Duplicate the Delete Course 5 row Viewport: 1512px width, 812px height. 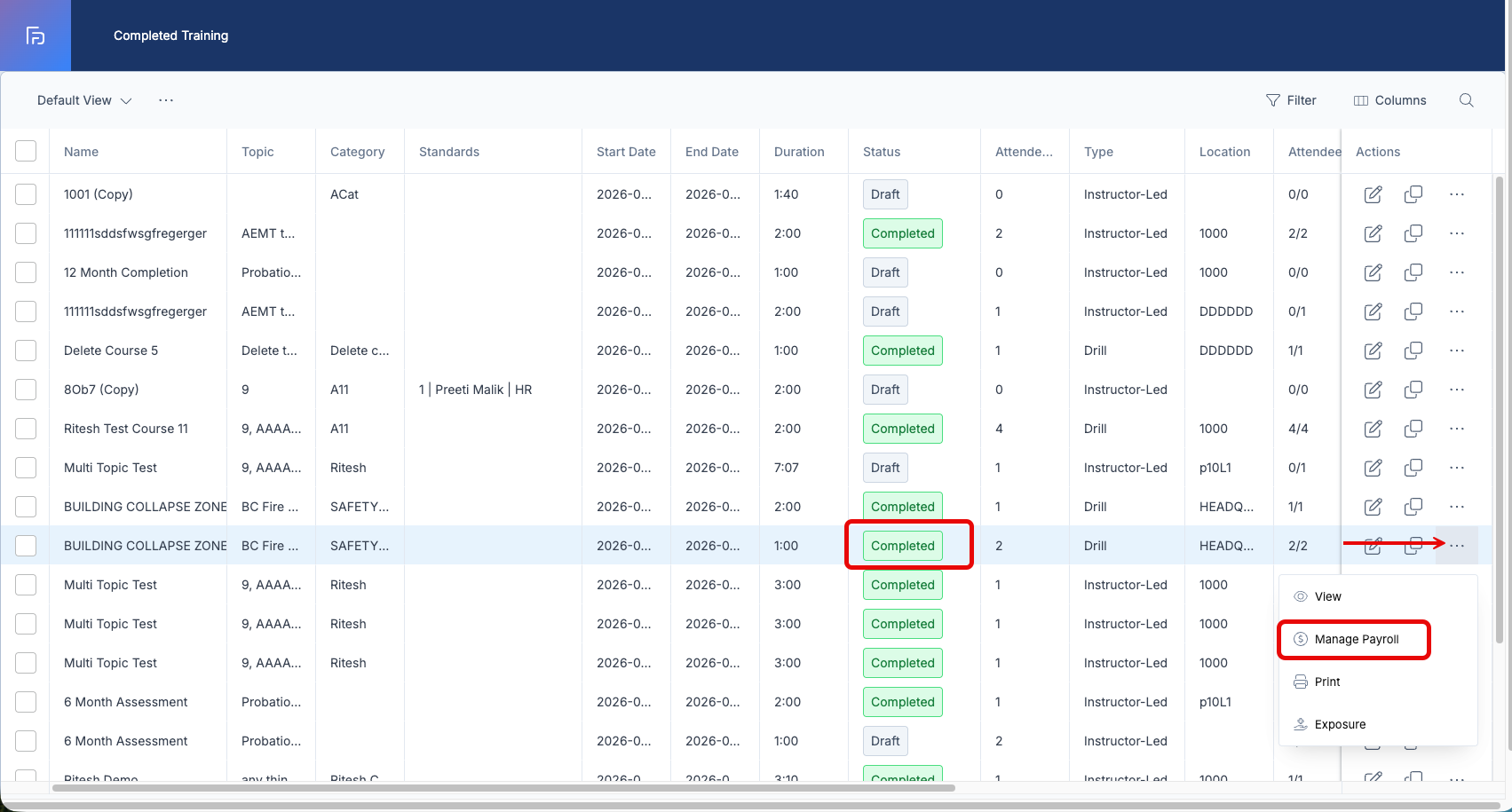[1413, 351]
